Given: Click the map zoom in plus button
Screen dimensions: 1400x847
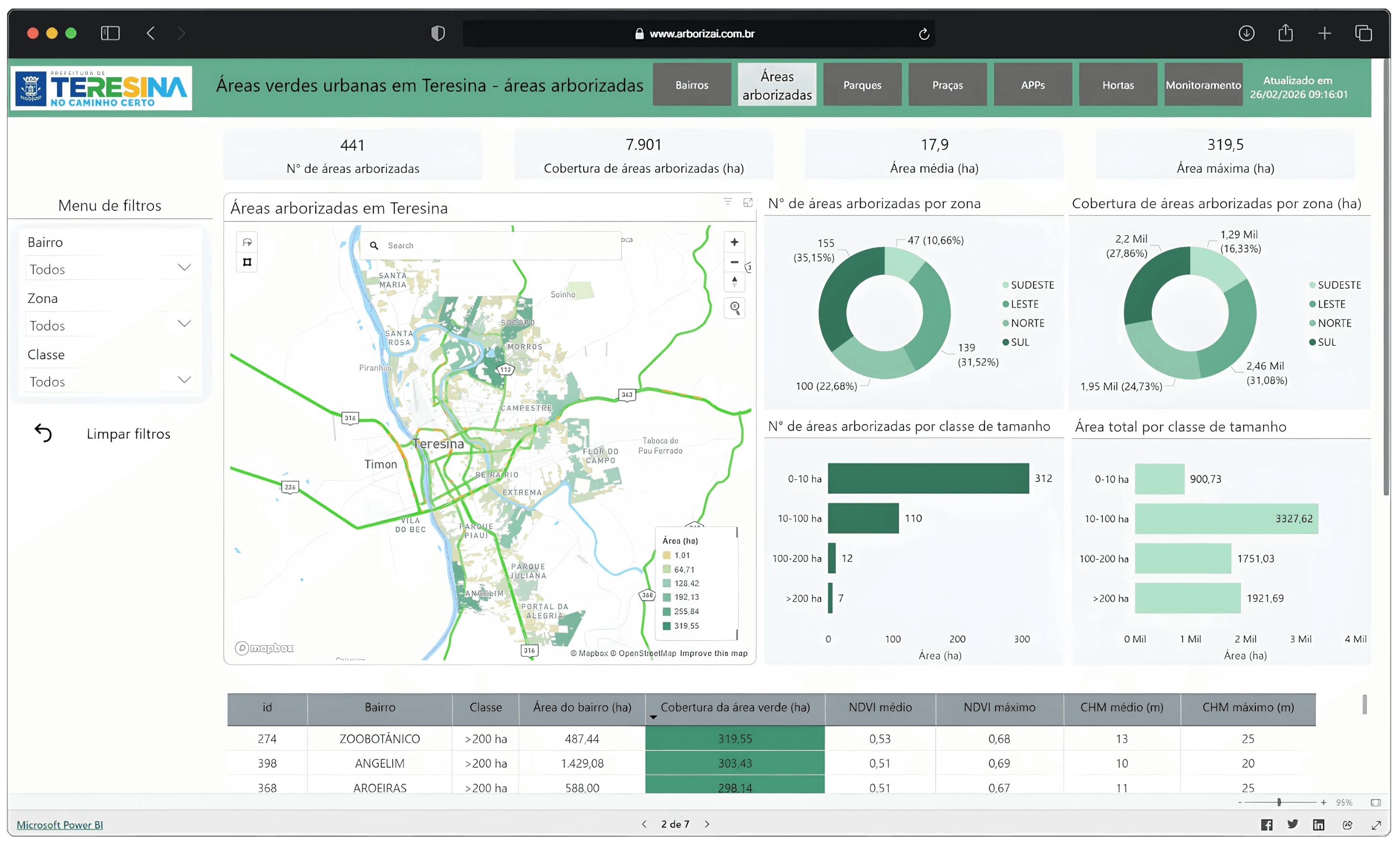Looking at the screenshot, I should pyautogui.click(x=734, y=242).
